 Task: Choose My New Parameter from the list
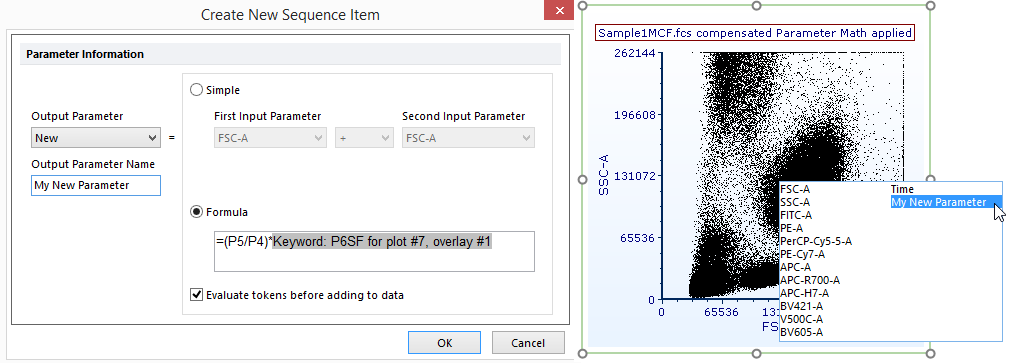[938, 203]
